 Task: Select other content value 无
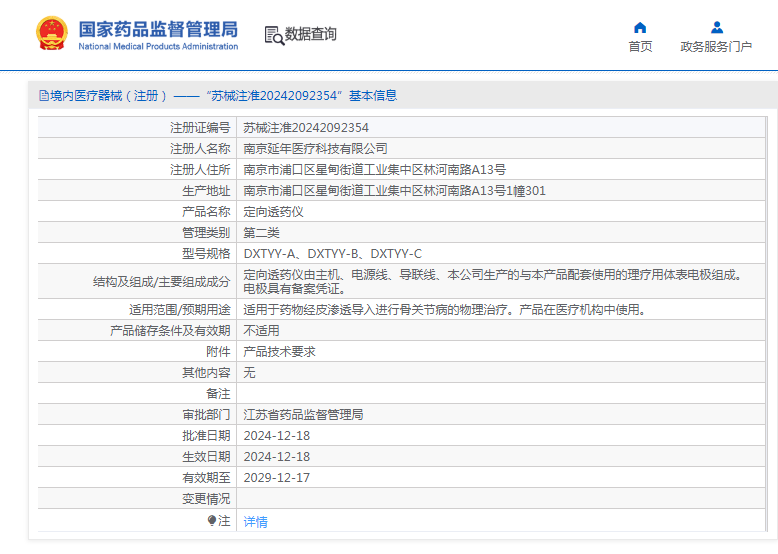(250, 372)
